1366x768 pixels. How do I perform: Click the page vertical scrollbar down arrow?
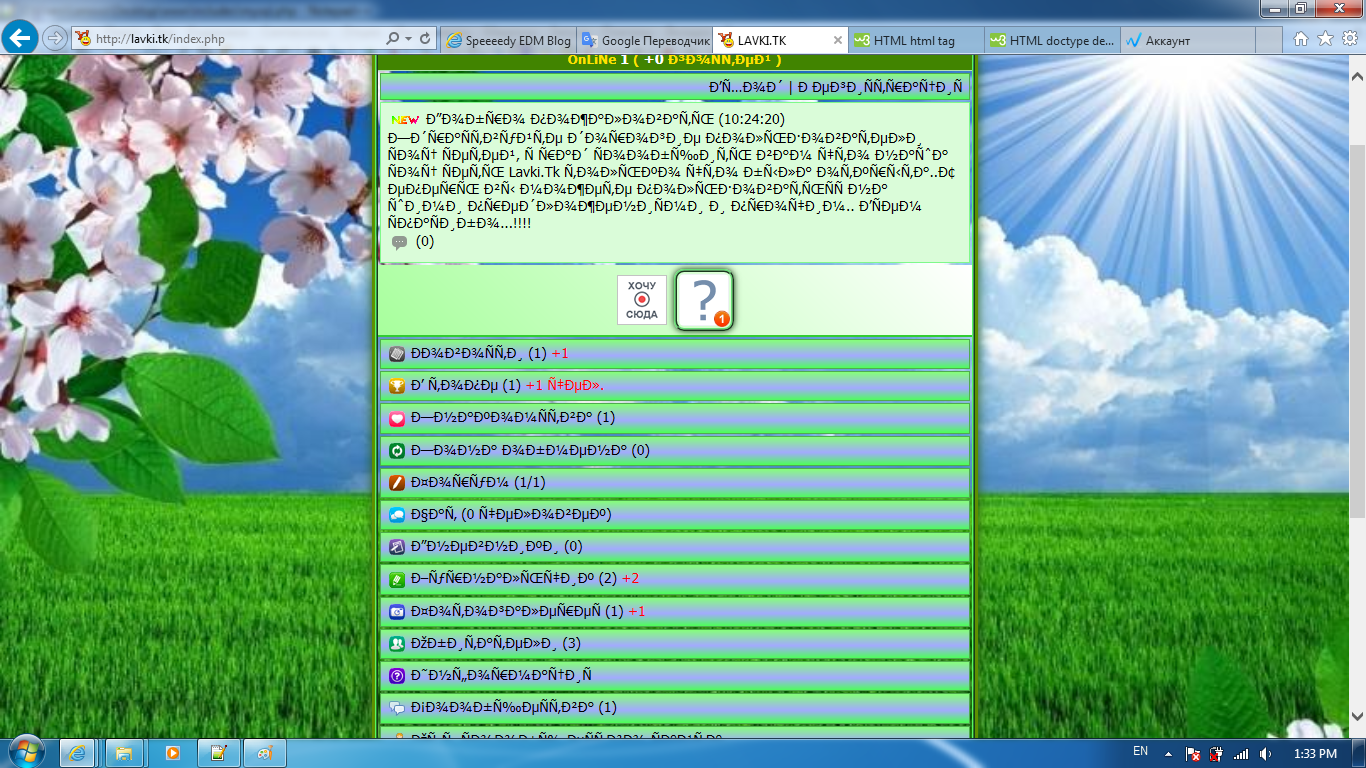pyautogui.click(x=1357, y=716)
